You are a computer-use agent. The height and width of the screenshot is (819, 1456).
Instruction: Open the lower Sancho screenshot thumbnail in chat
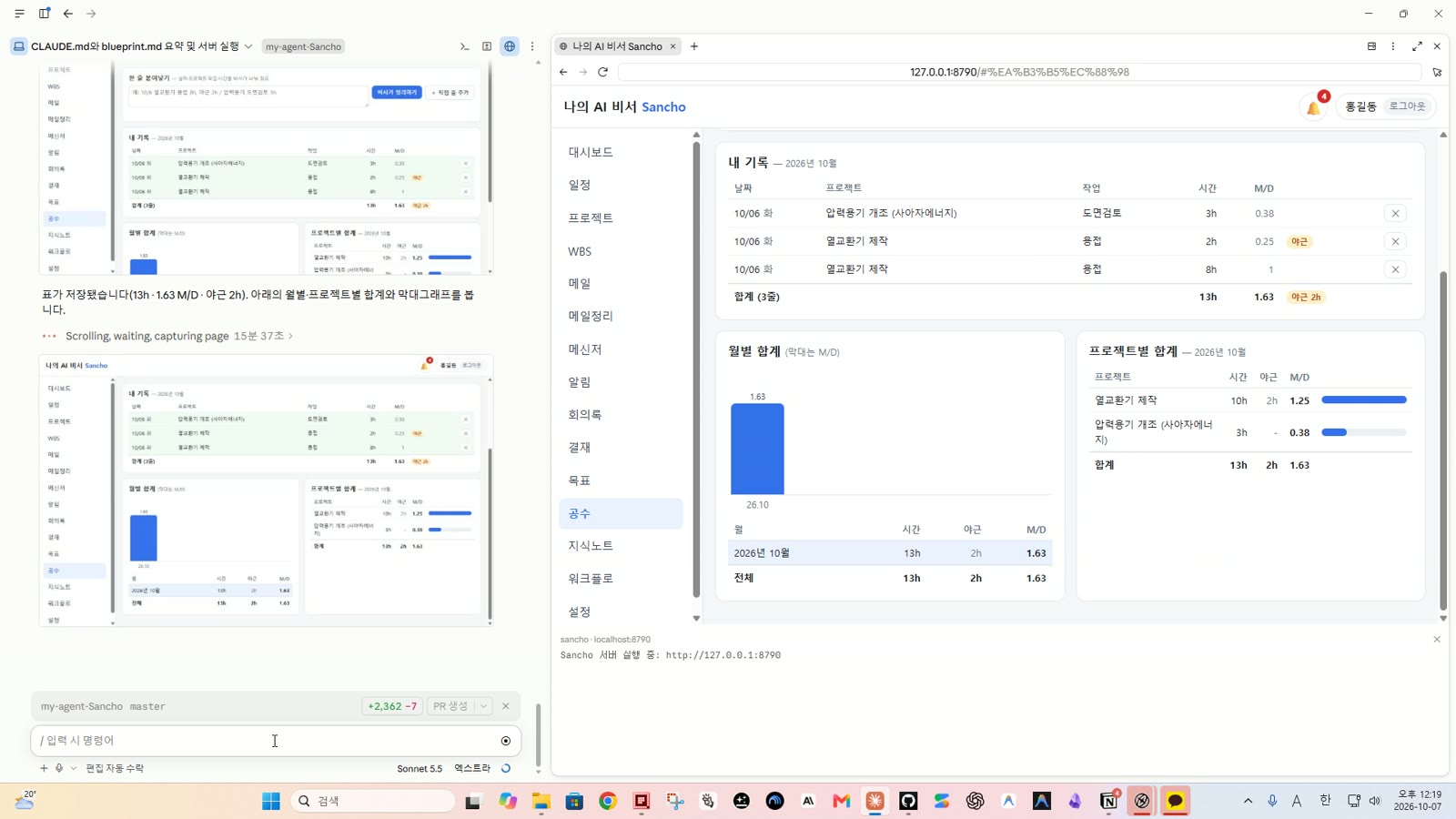266,490
